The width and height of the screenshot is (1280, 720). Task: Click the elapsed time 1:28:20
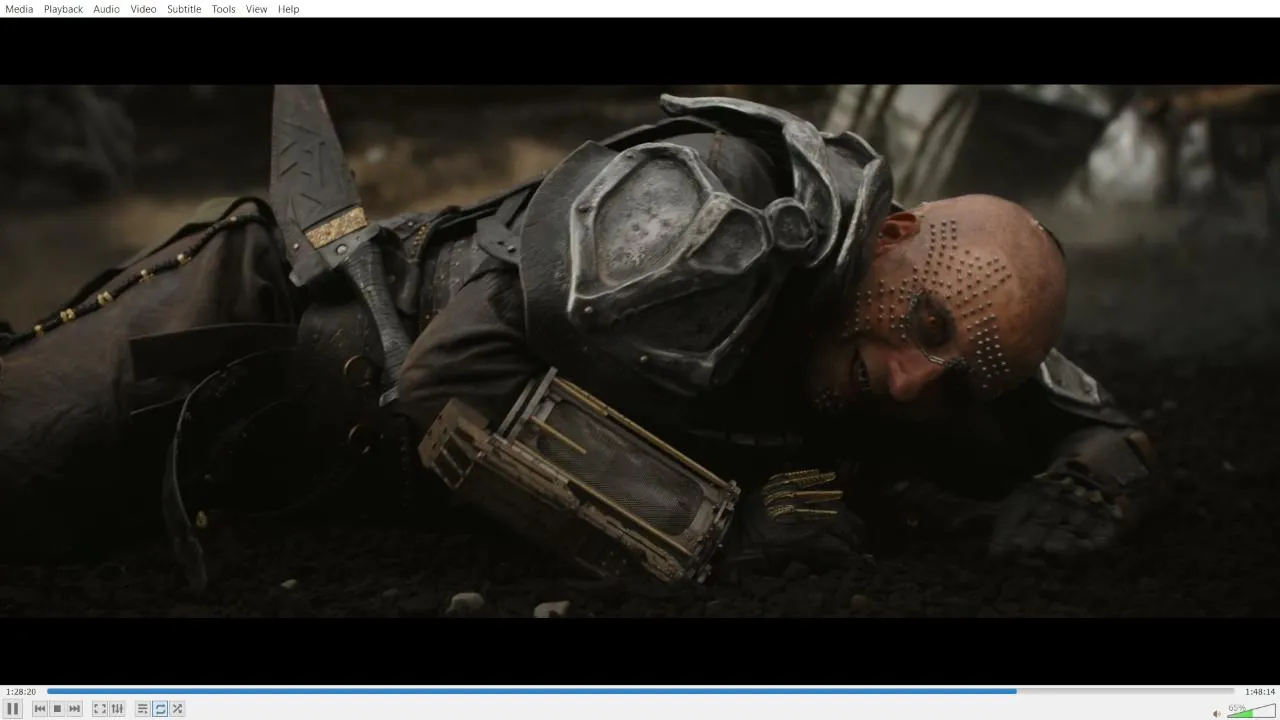[x=21, y=692]
